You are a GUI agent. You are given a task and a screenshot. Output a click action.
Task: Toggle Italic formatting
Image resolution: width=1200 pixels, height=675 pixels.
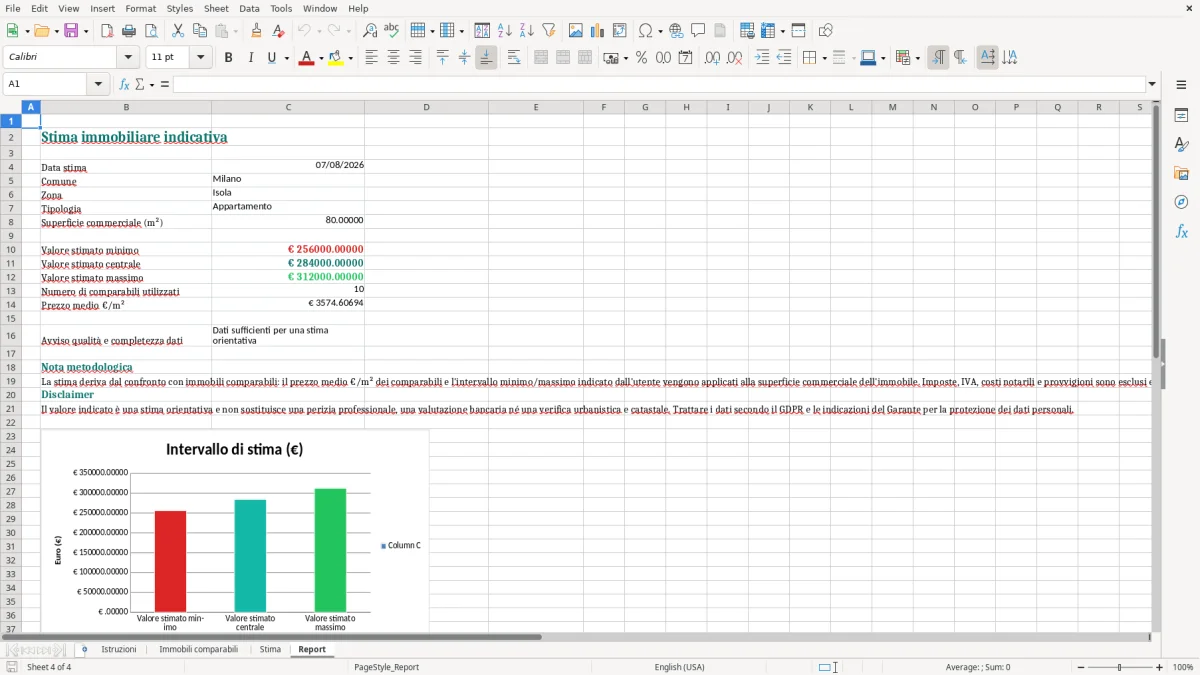[250, 58]
